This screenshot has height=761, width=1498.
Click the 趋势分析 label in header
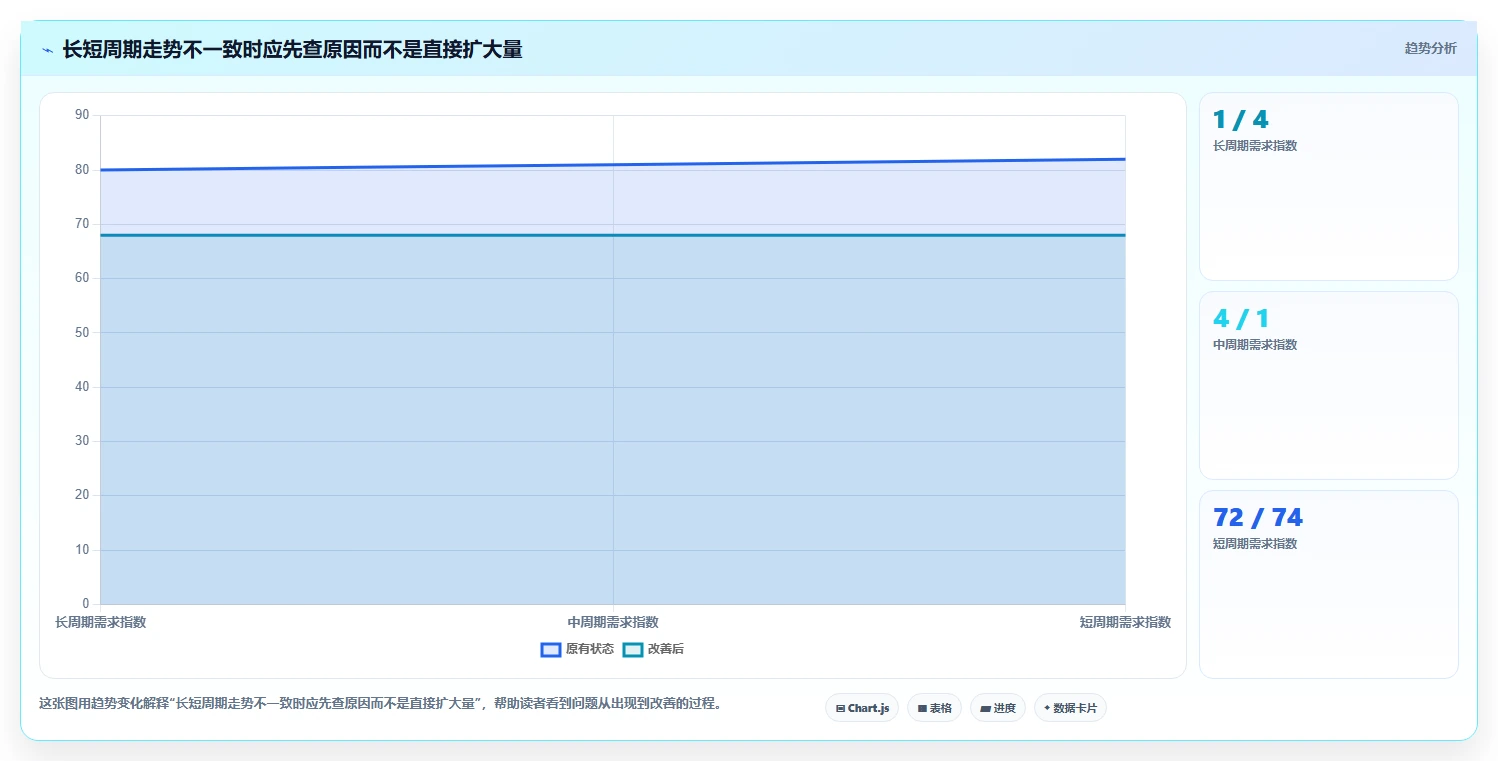point(1430,48)
